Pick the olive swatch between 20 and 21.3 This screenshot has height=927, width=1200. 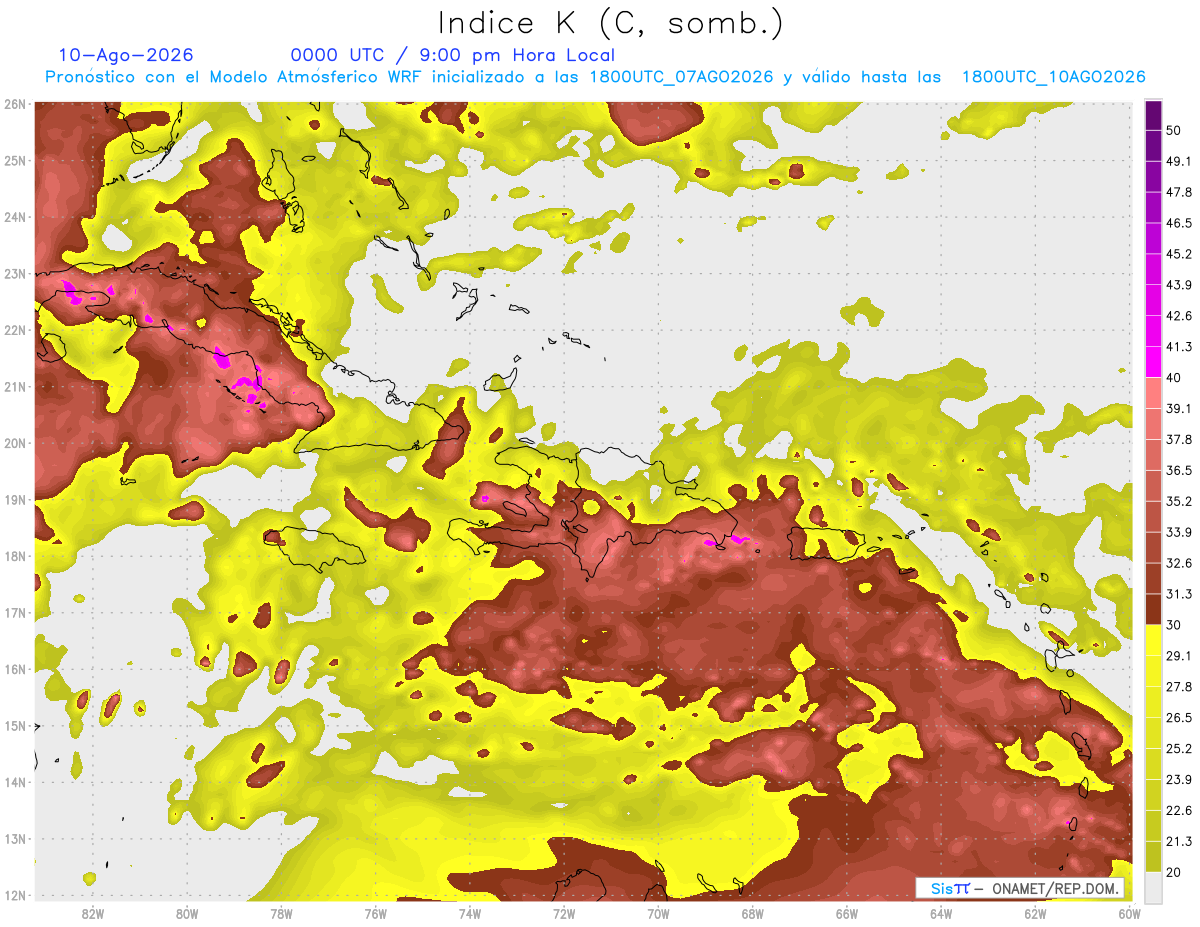tap(1153, 856)
